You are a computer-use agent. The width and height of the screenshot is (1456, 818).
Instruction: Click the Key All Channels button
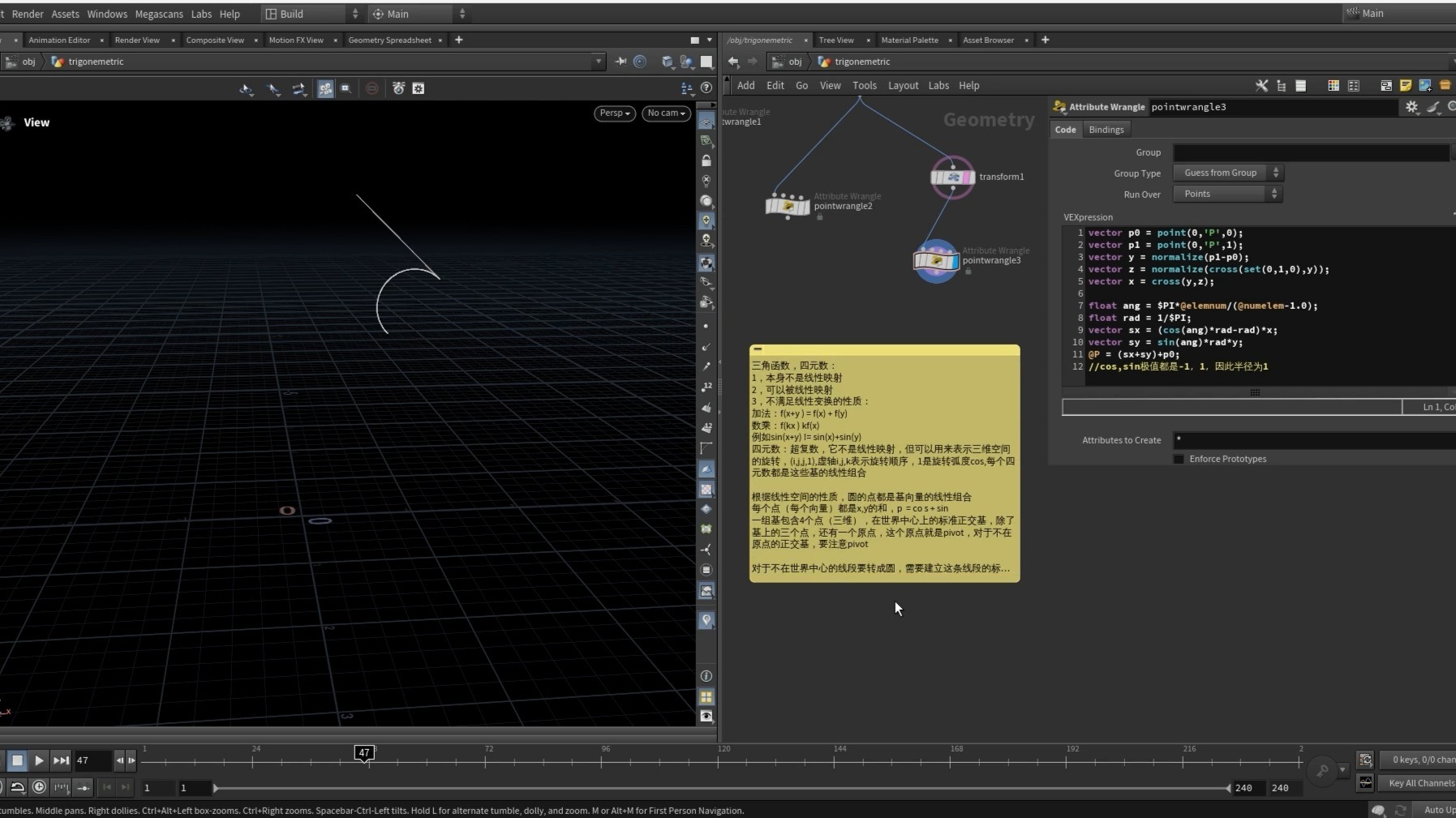tap(1420, 783)
